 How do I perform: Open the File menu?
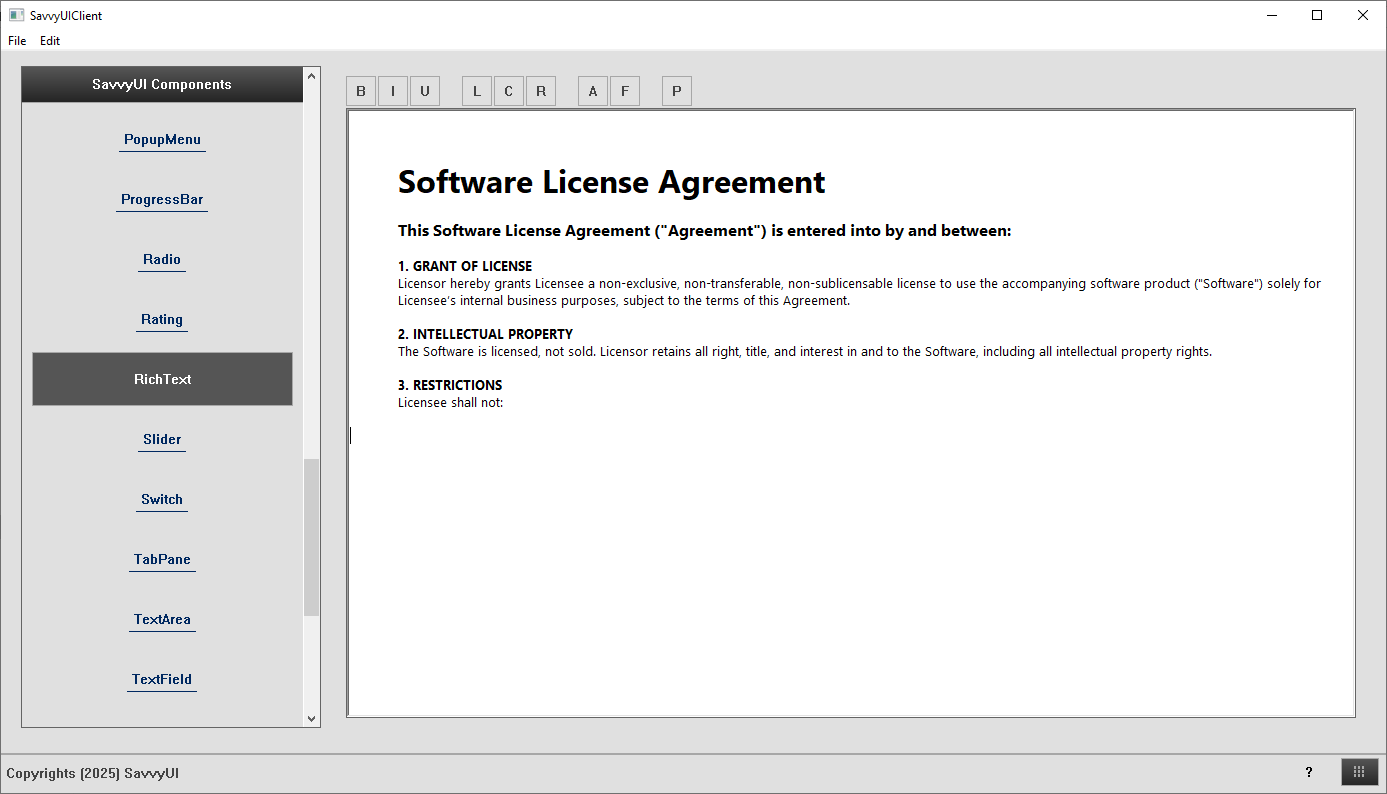tap(17, 41)
